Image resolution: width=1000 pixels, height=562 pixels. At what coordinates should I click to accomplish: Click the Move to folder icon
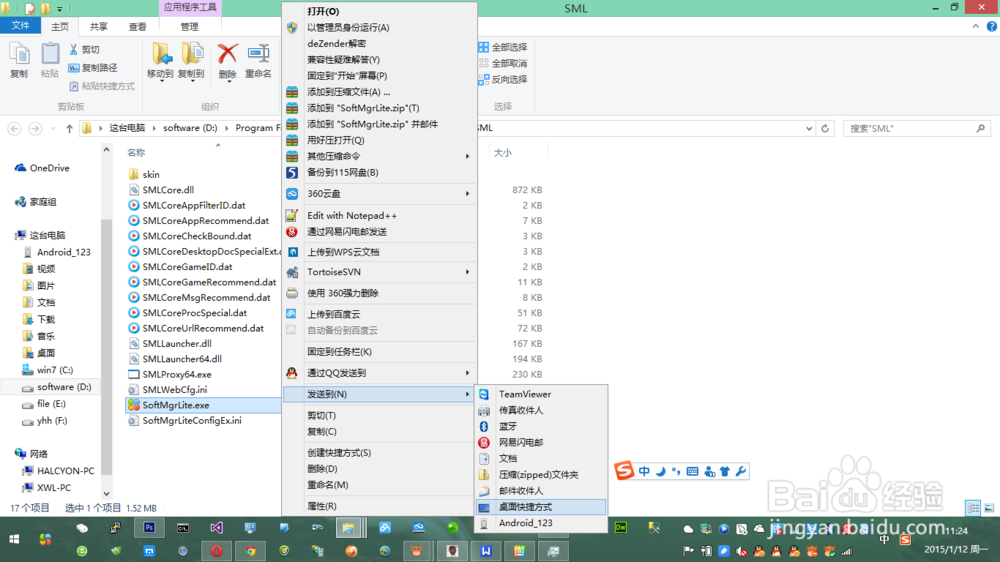(x=161, y=61)
